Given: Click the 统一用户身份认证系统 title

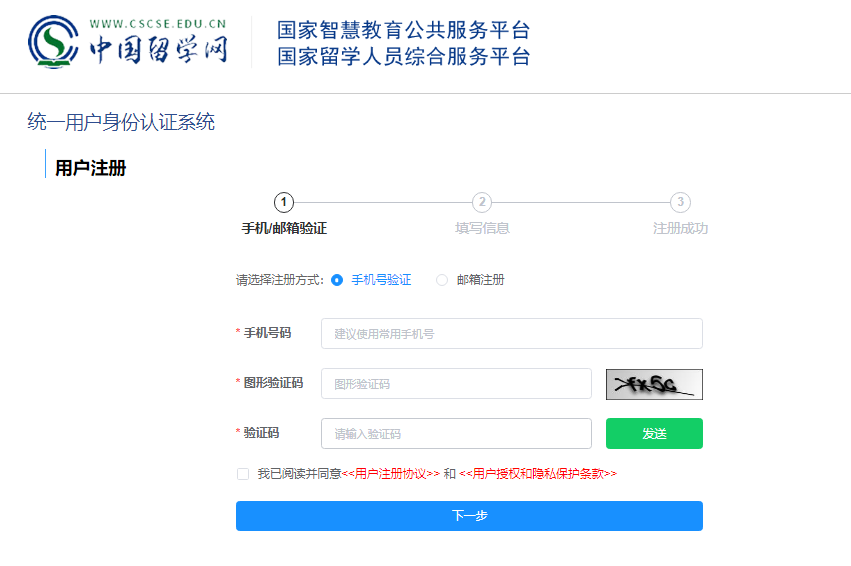Looking at the screenshot, I should tap(121, 122).
